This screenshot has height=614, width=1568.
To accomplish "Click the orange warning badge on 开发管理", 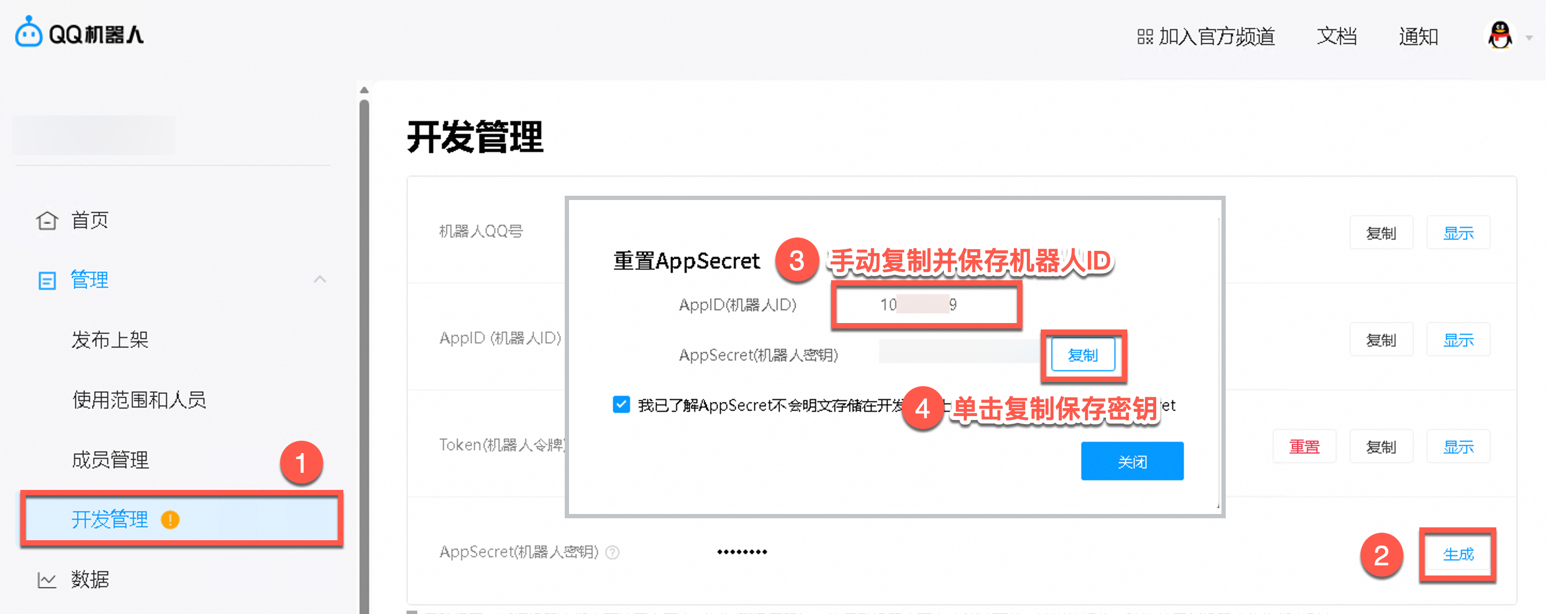I will [x=170, y=520].
